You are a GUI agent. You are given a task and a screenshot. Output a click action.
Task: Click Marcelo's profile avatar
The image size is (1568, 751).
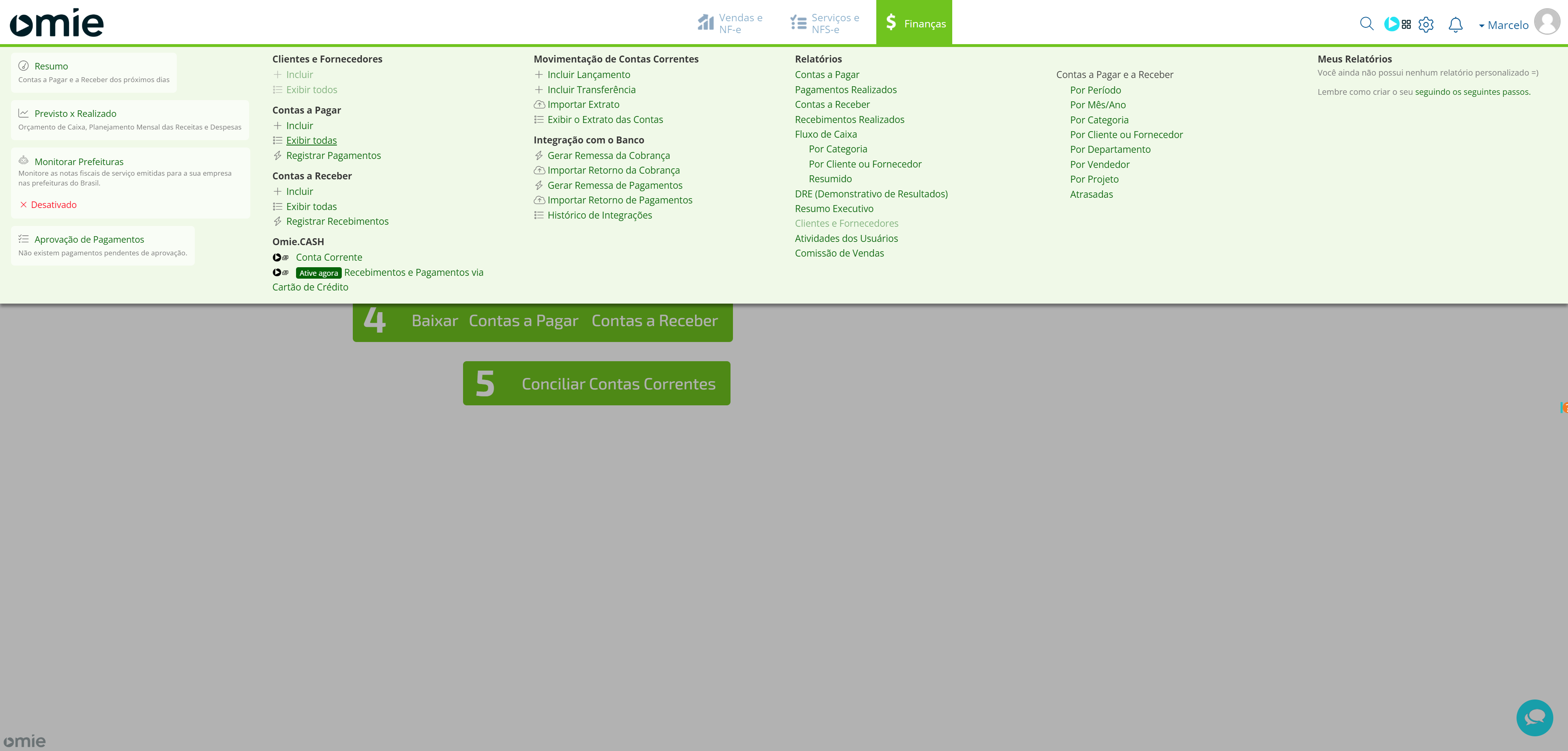1547,22
